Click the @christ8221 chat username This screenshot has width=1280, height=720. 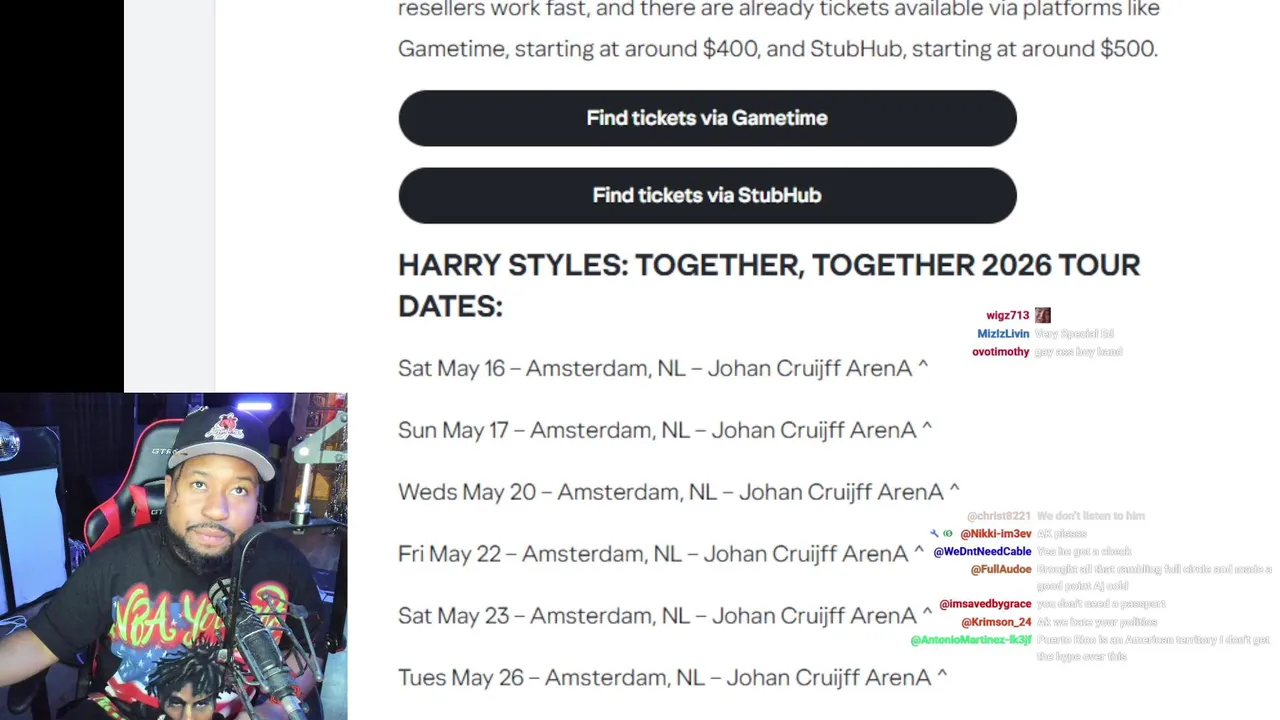click(998, 516)
